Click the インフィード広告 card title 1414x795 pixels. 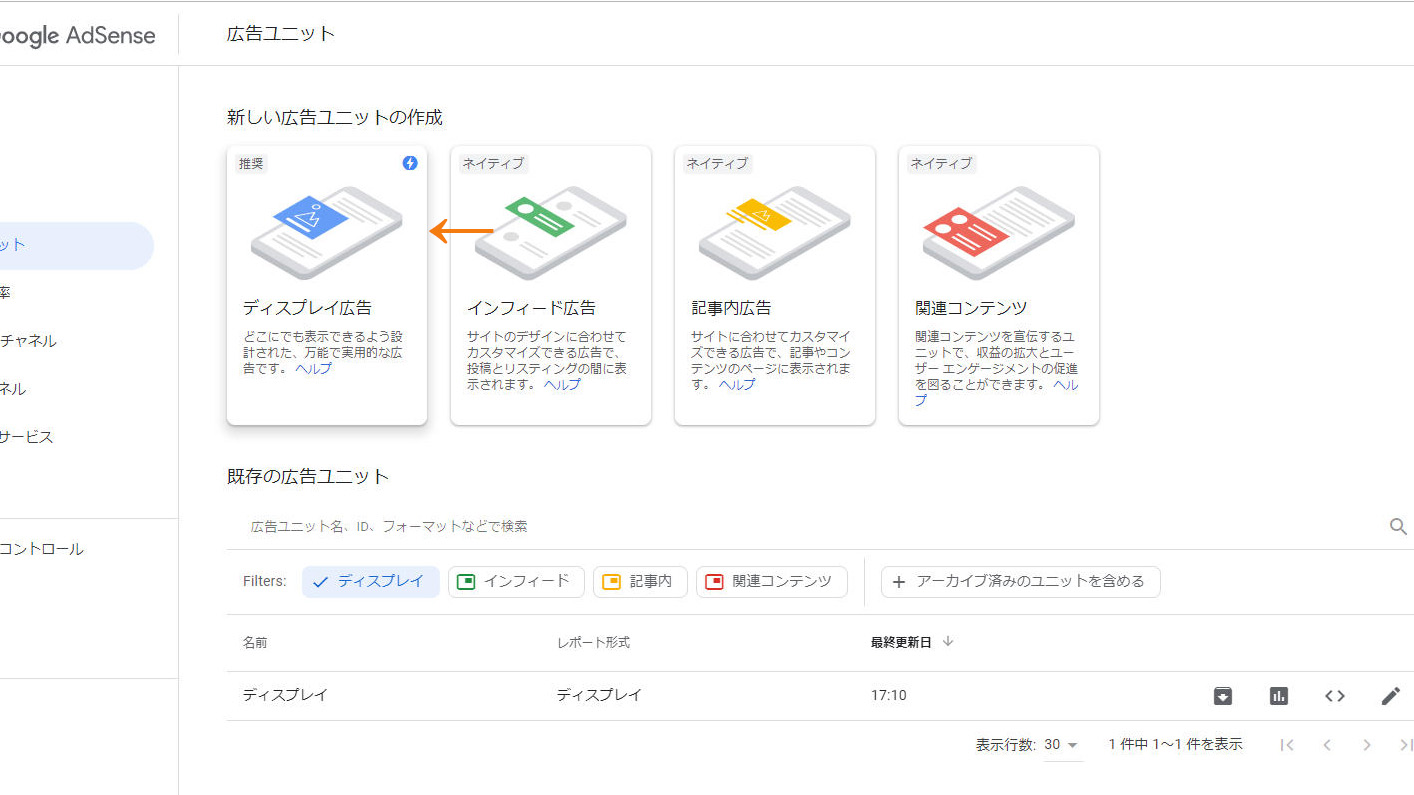click(x=531, y=308)
